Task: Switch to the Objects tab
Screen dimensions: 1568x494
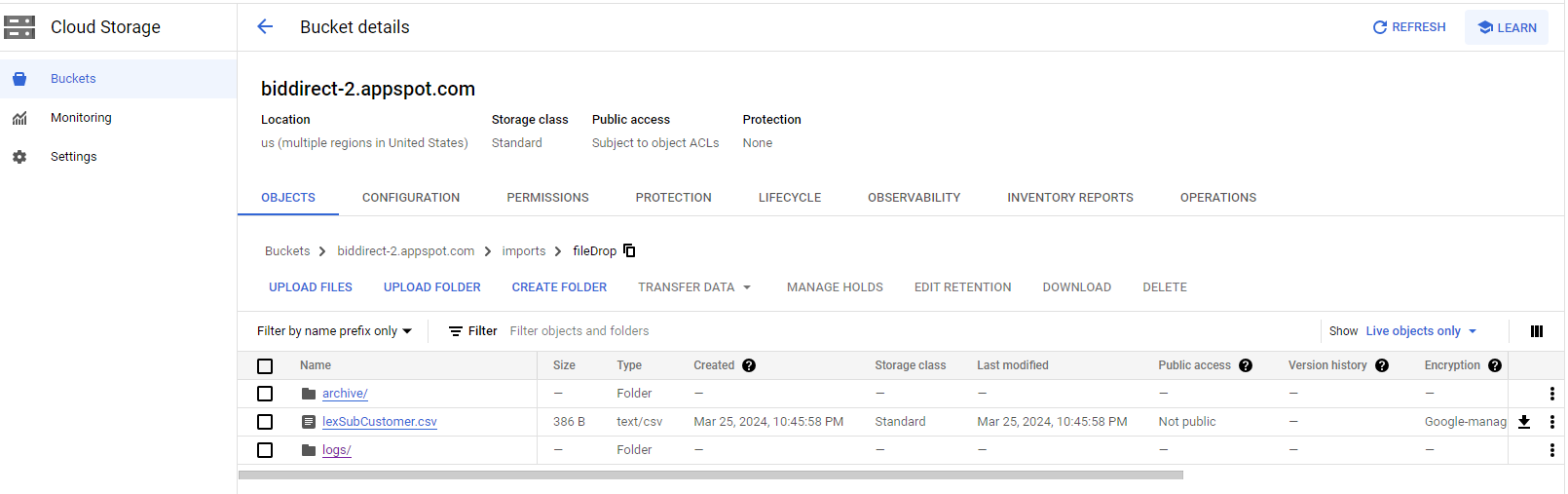Action: click(x=288, y=198)
